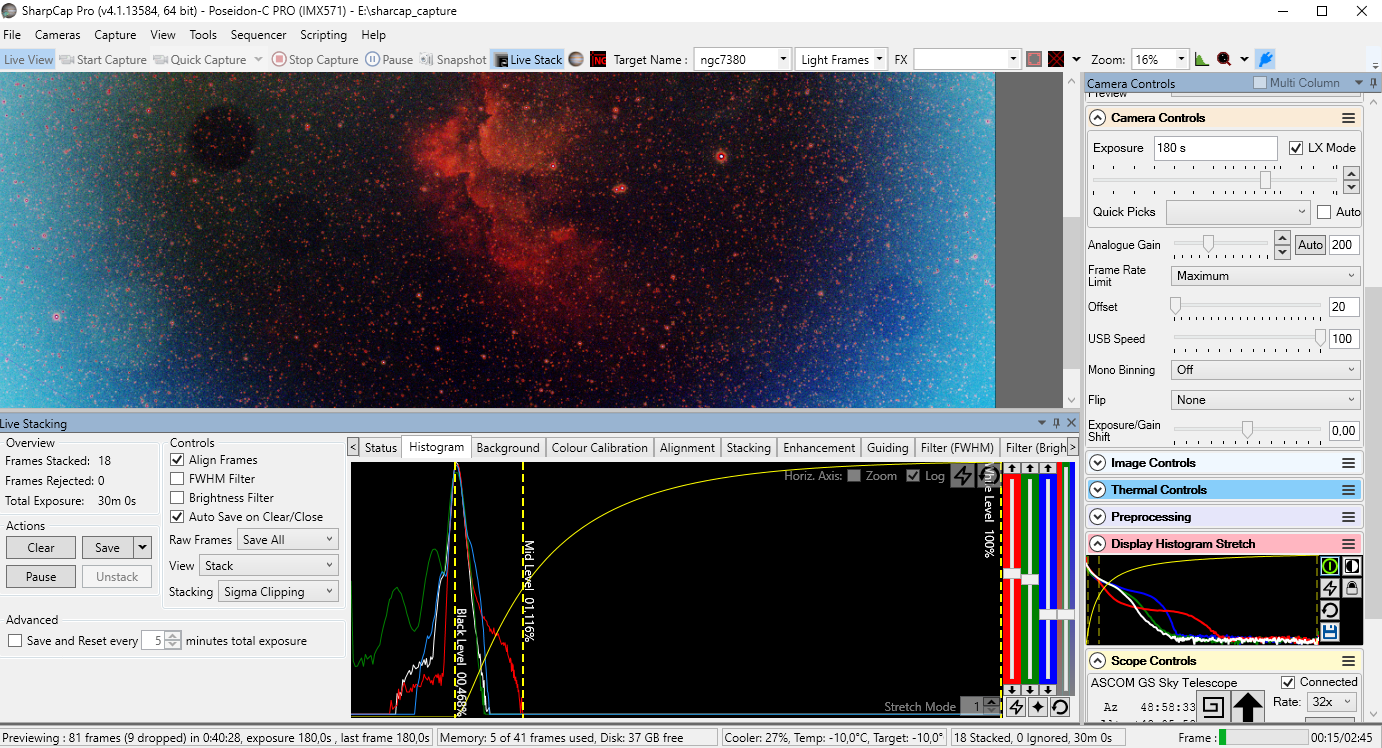
Task: Stop the capture via Stop Capture
Action: click(315, 60)
